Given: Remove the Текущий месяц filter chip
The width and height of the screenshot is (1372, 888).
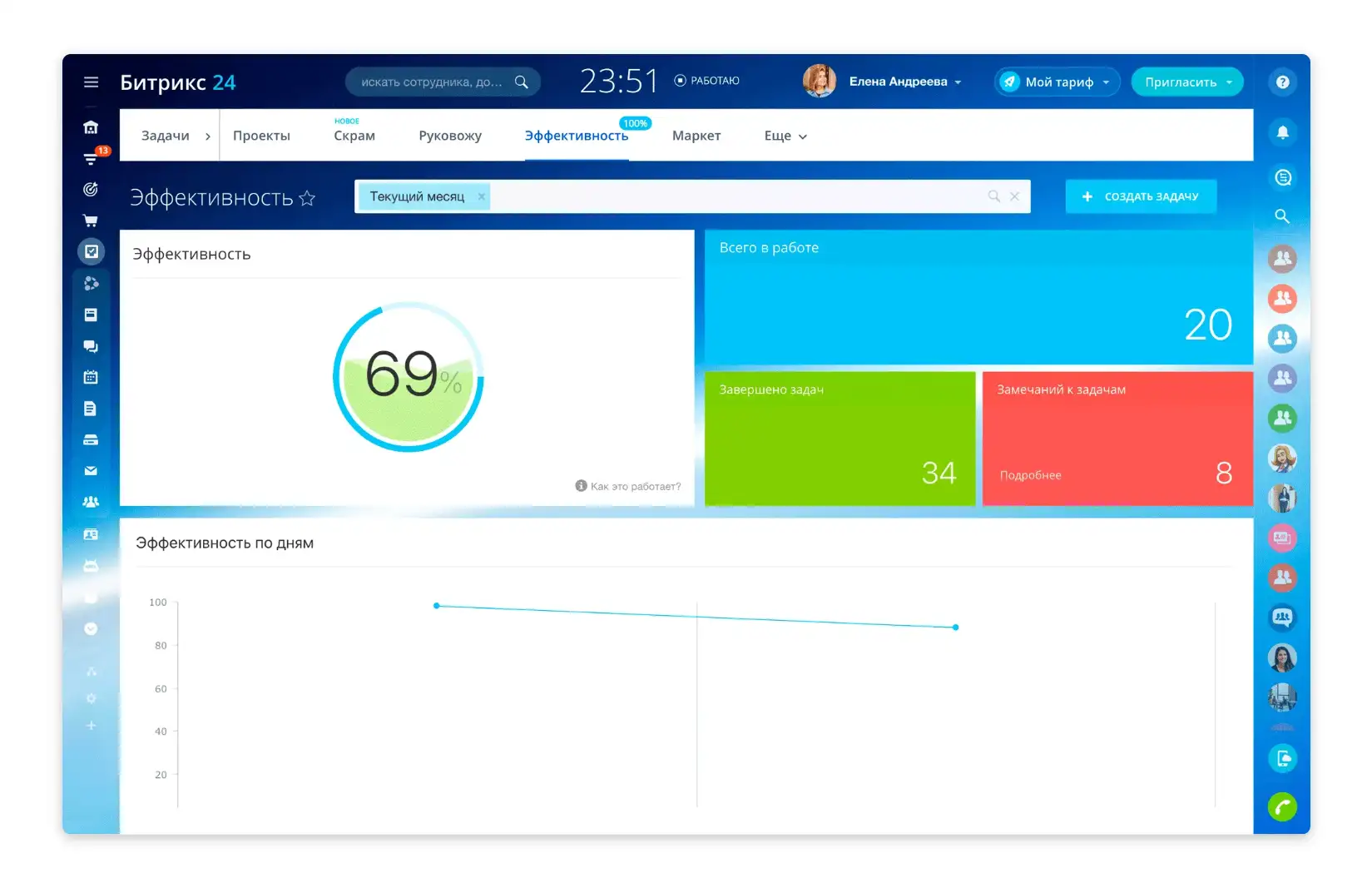Looking at the screenshot, I should [x=481, y=196].
